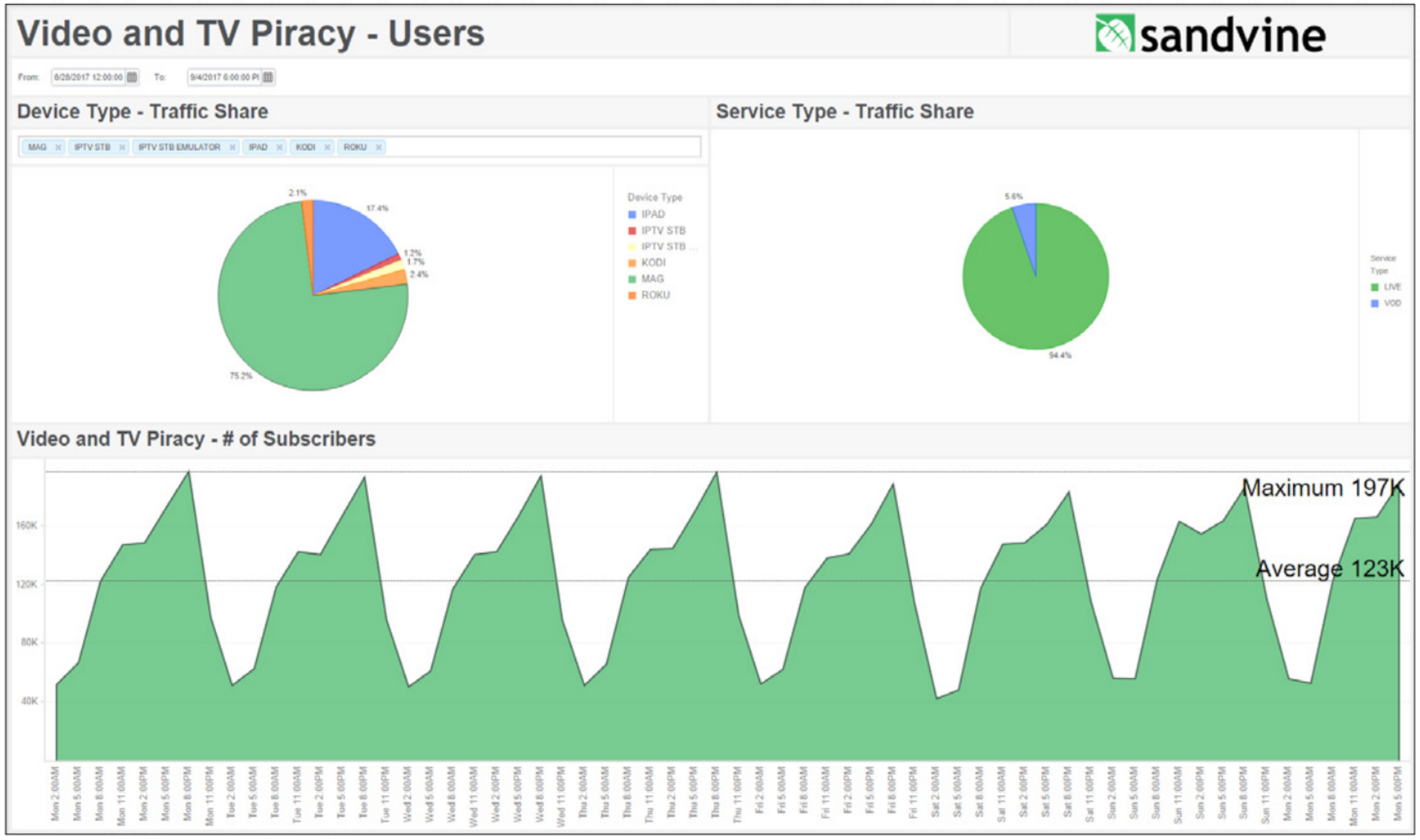Remove the KODI filter tag
This screenshot has width=1420, height=840.
(327, 148)
